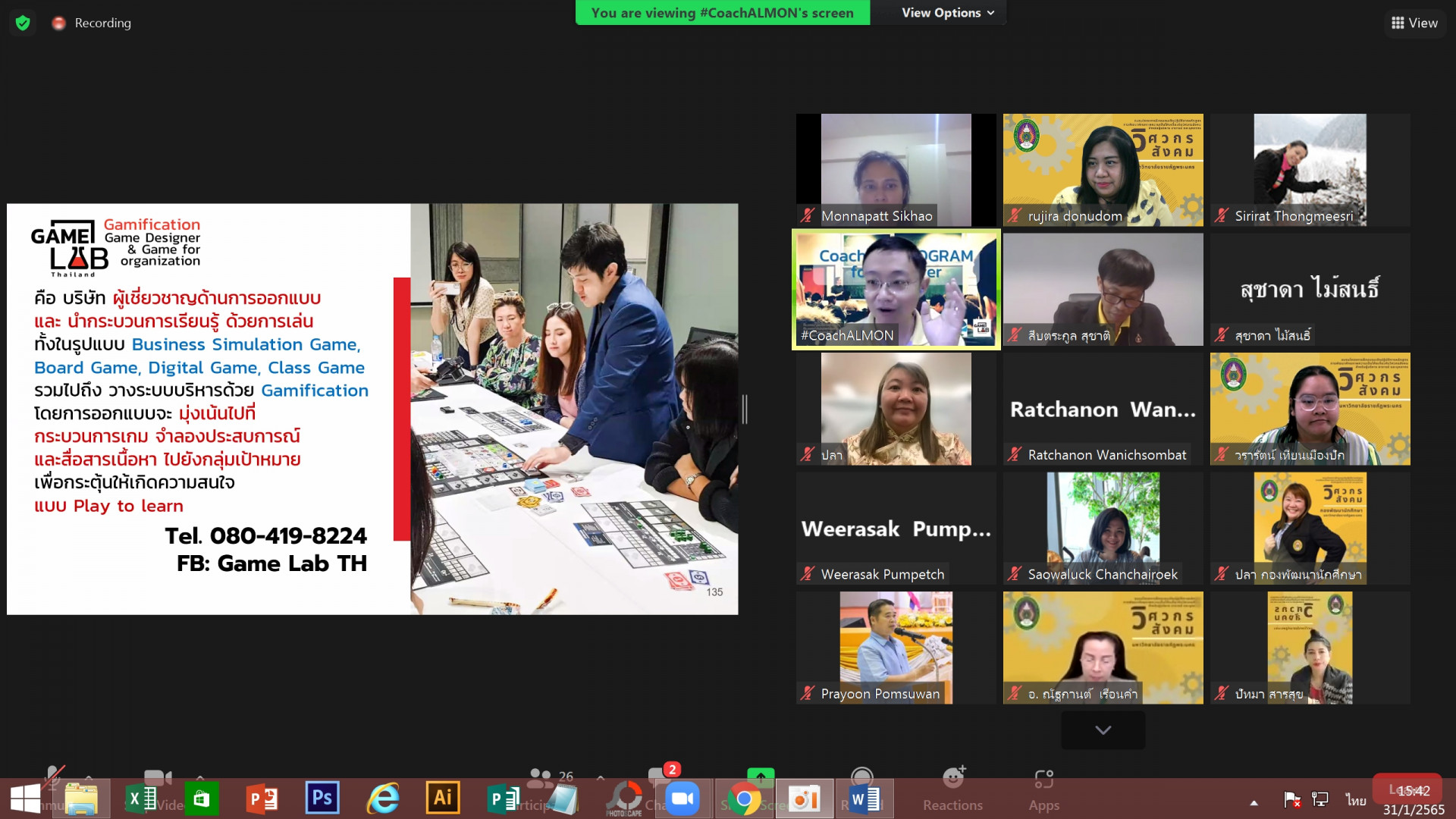Select Monnapatt Sikhao video tile

point(896,170)
